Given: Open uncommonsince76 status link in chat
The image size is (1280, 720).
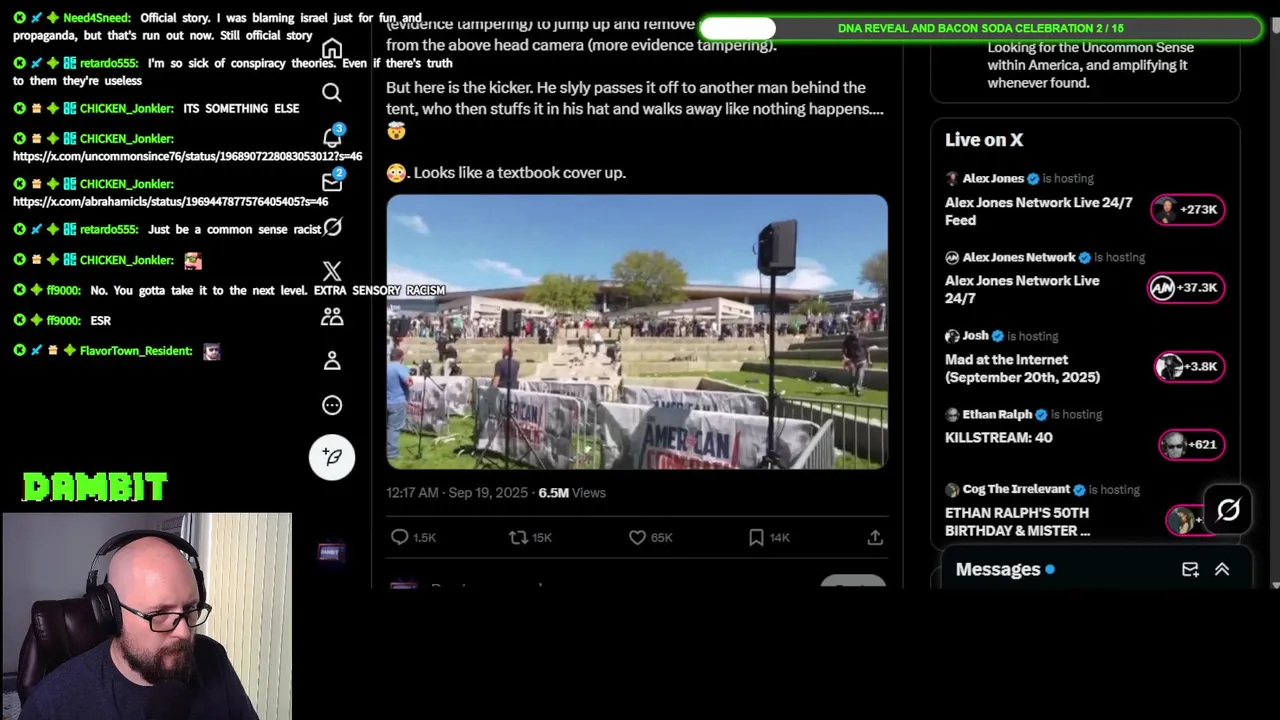Looking at the screenshot, I should click(x=187, y=156).
